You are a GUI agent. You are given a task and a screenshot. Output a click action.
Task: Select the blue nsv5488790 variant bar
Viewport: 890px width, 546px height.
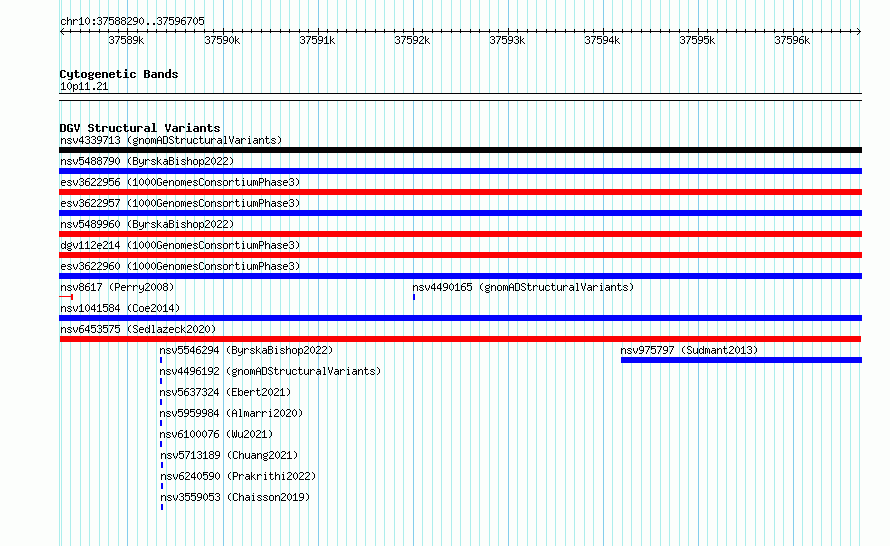pyautogui.click(x=460, y=171)
